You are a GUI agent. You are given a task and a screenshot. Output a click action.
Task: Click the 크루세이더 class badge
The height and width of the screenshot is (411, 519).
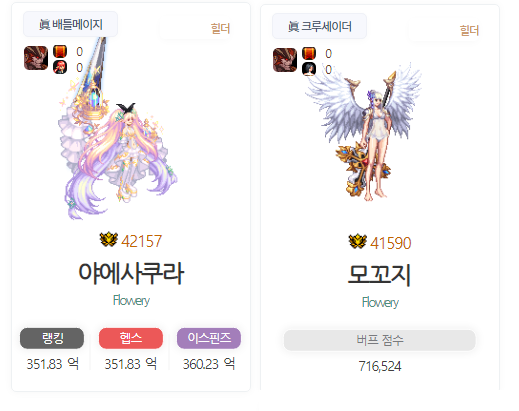[319, 26]
